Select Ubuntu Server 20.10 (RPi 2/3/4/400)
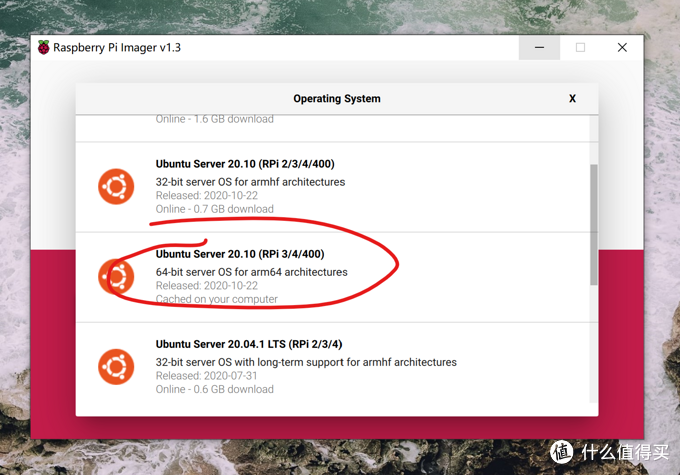 click(x=333, y=187)
